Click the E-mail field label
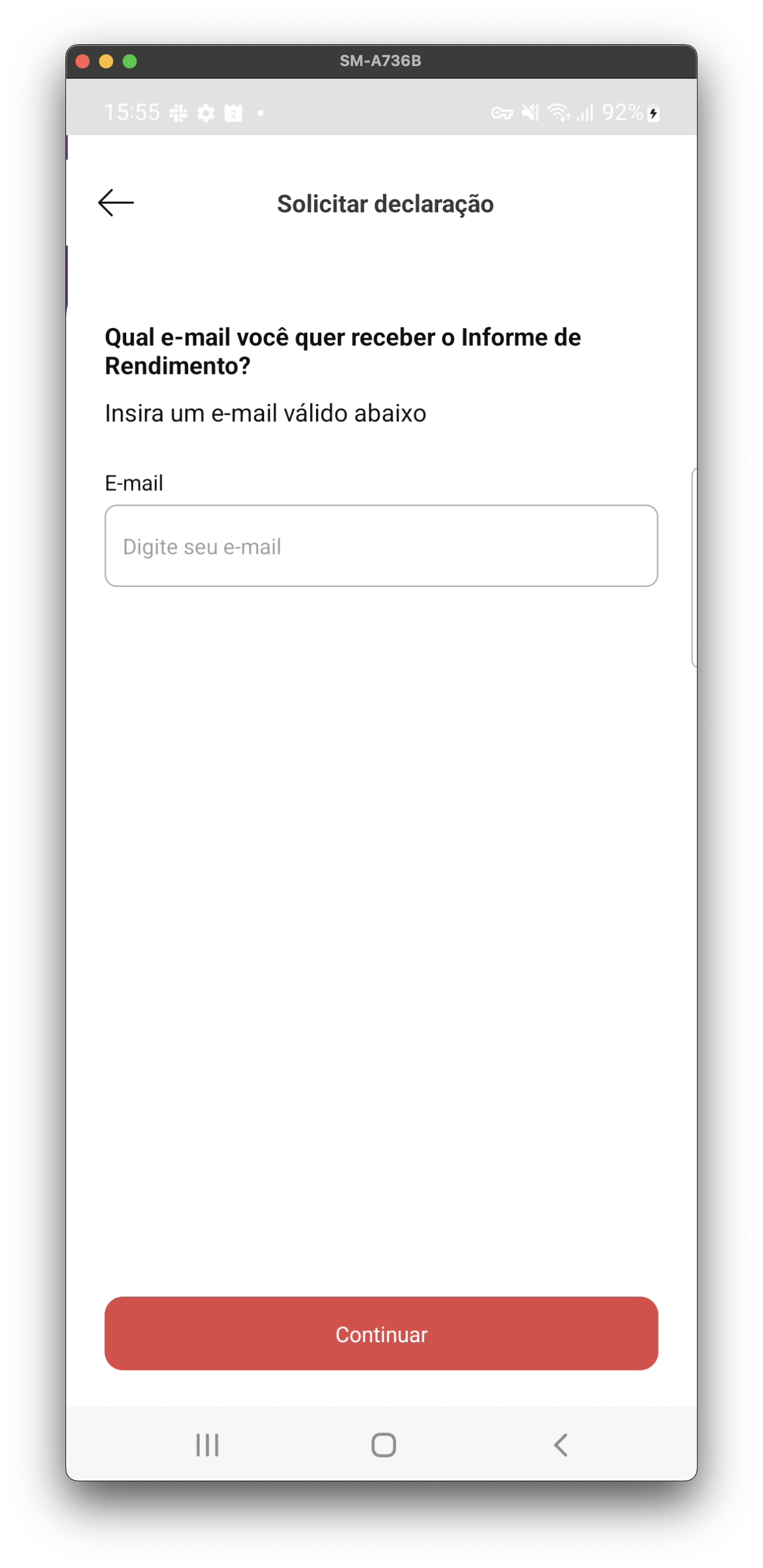 pyautogui.click(x=134, y=483)
